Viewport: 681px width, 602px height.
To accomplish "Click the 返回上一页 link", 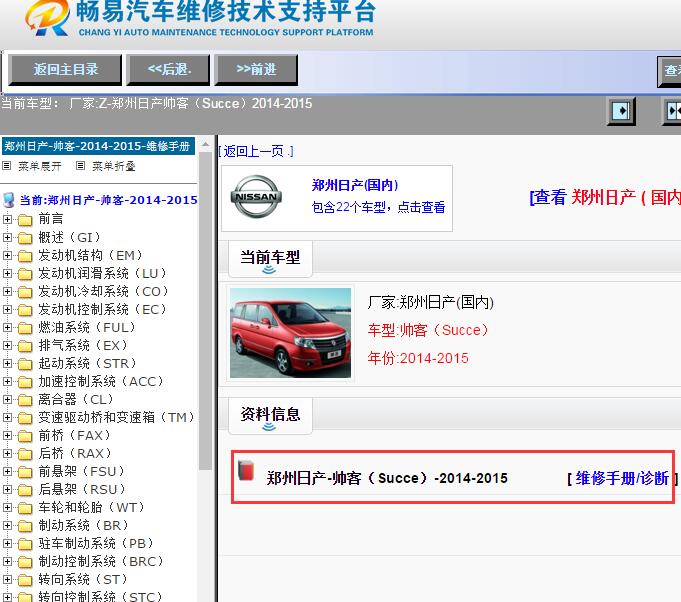I will click(256, 151).
